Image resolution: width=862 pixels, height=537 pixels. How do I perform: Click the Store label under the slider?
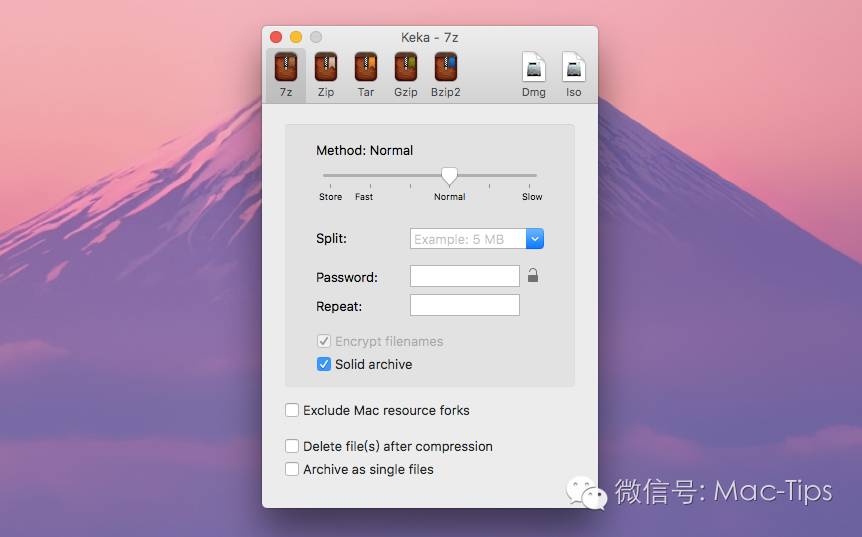pos(330,197)
